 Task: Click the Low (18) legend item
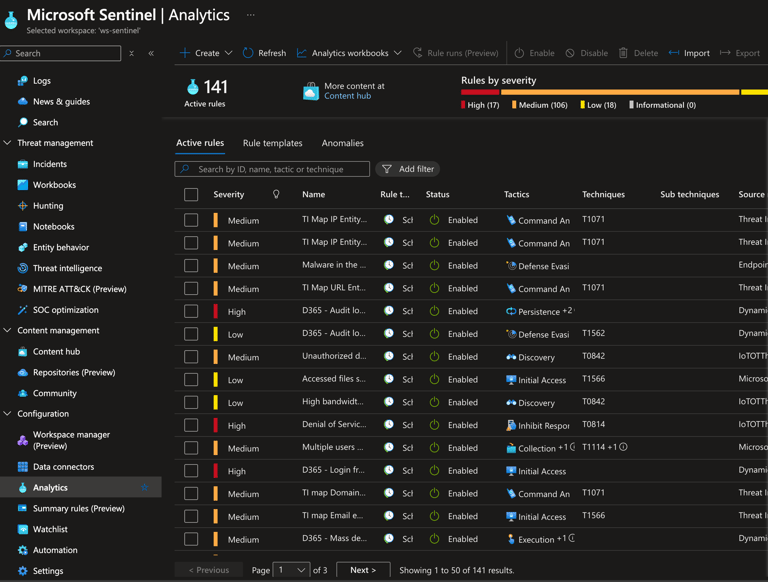coord(598,105)
